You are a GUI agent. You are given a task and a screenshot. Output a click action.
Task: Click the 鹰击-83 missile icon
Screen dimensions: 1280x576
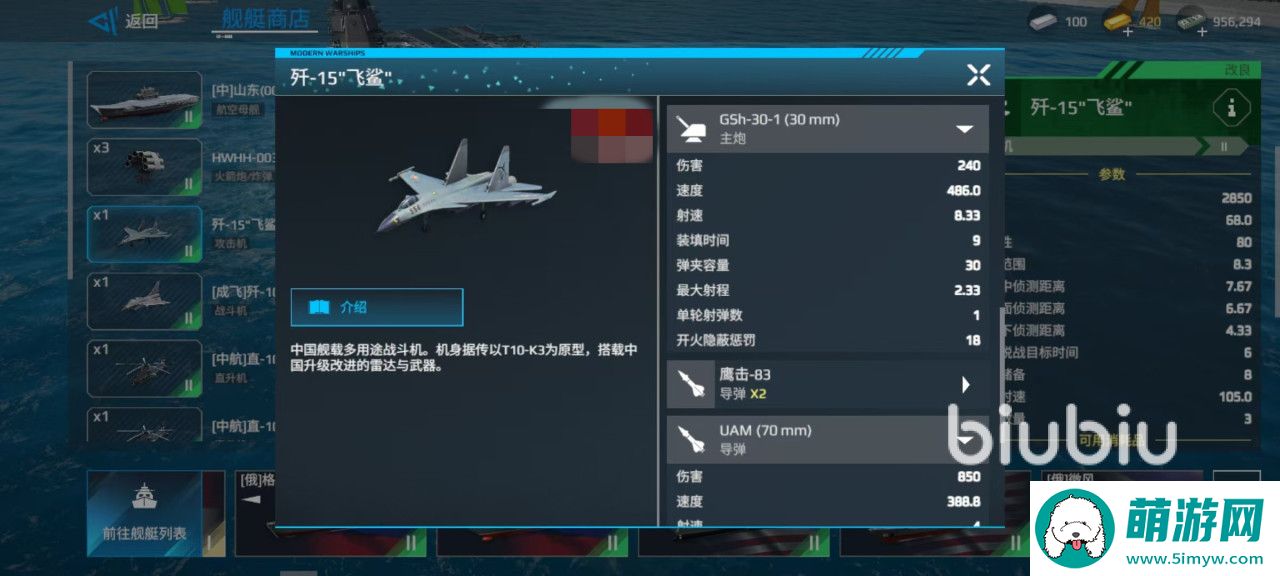(x=690, y=384)
